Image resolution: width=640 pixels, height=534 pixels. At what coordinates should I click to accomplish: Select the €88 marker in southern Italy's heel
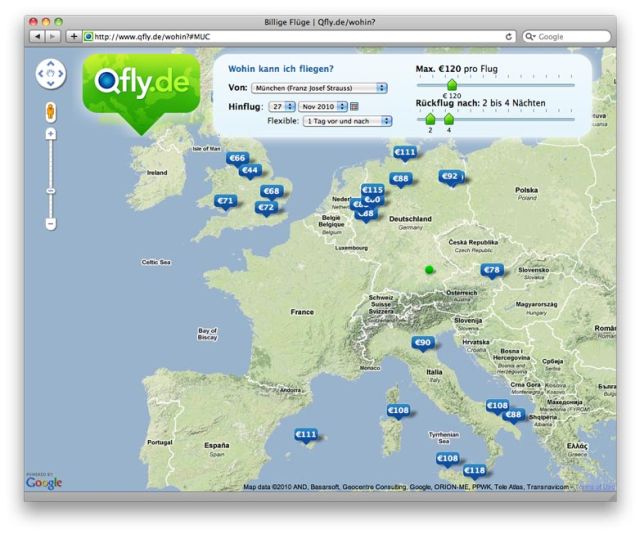(x=513, y=416)
